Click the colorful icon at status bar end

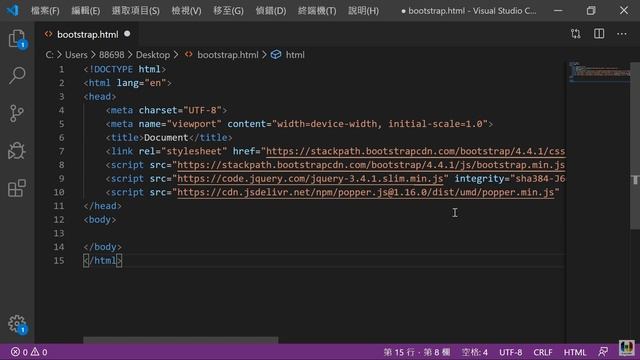(x=627, y=349)
